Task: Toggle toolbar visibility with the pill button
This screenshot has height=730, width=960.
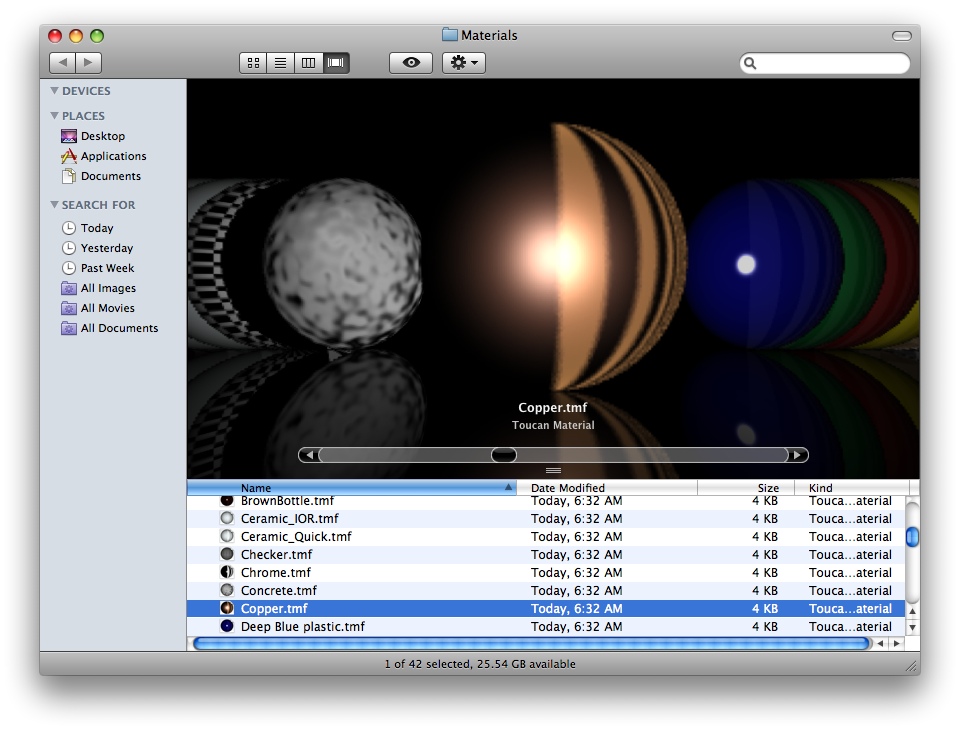Action: tap(901, 36)
